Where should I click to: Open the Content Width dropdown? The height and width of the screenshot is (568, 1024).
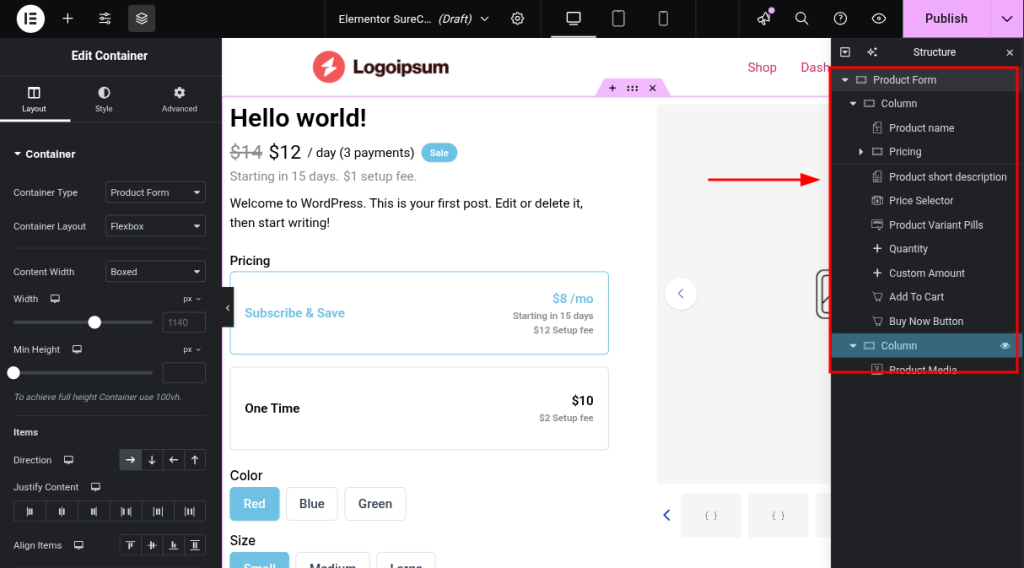pos(155,272)
